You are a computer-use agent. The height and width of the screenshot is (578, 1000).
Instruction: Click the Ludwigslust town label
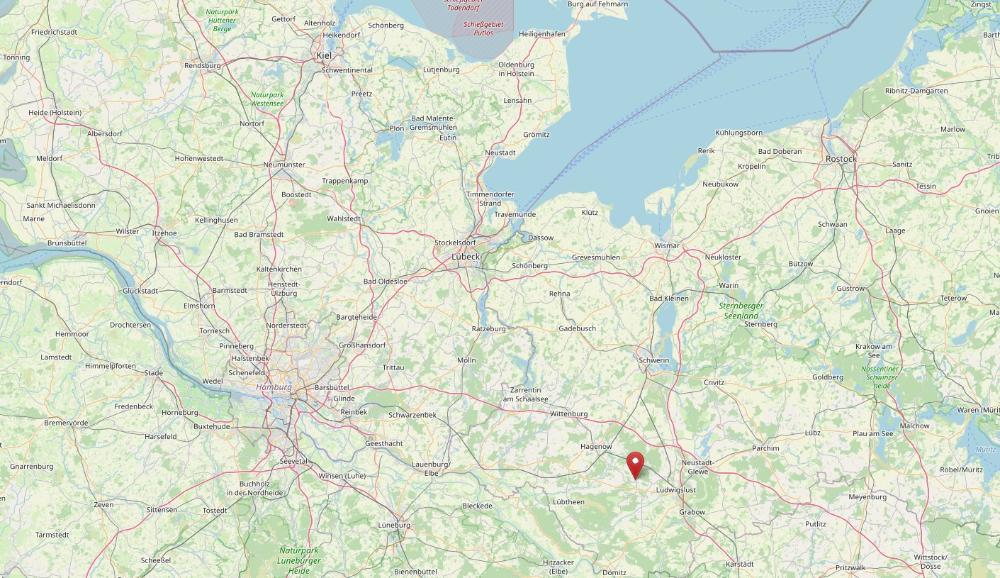676,490
